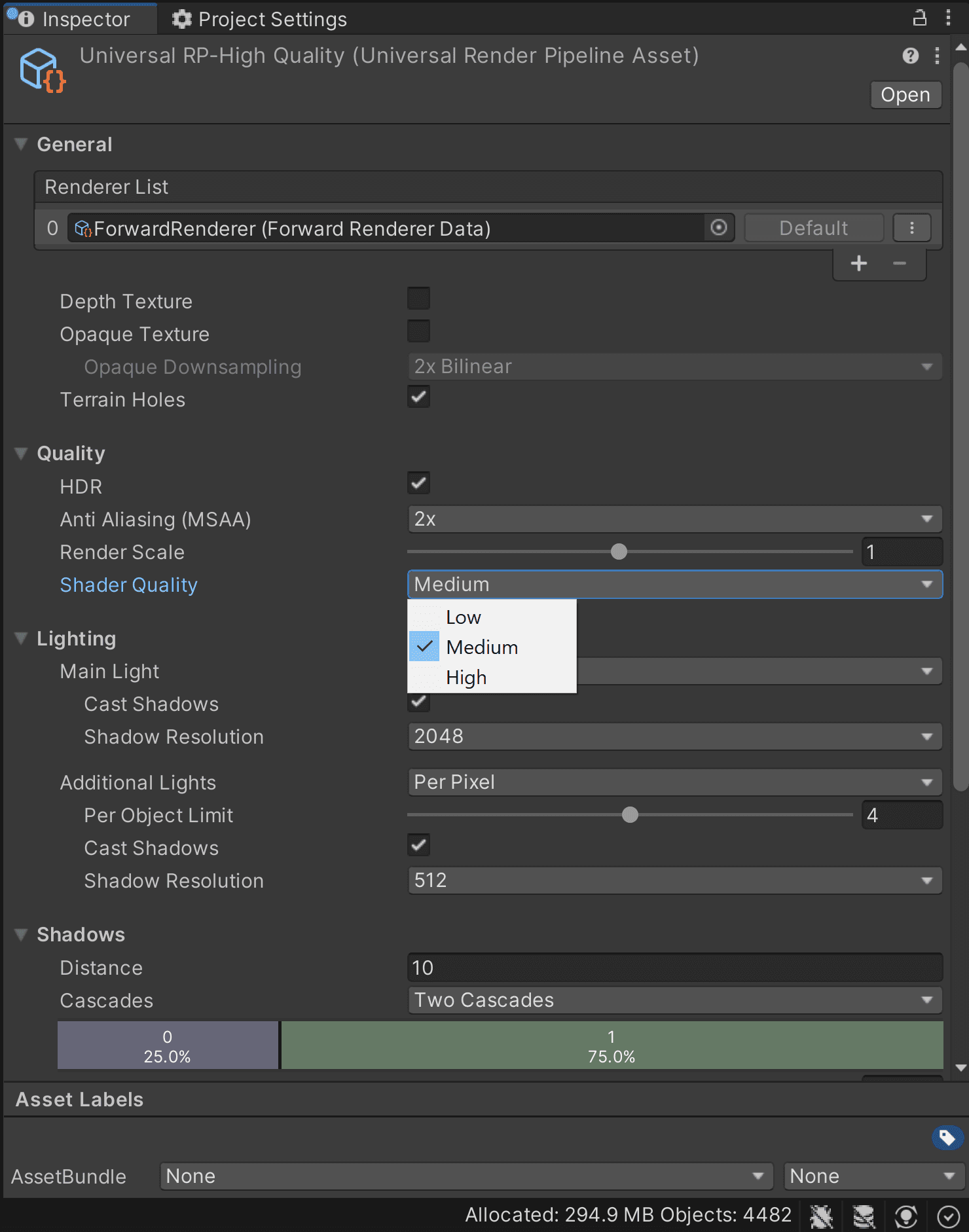Image resolution: width=969 pixels, height=1232 pixels.
Task: Click the ForwardRenderer object picker circle
Action: click(x=719, y=228)
